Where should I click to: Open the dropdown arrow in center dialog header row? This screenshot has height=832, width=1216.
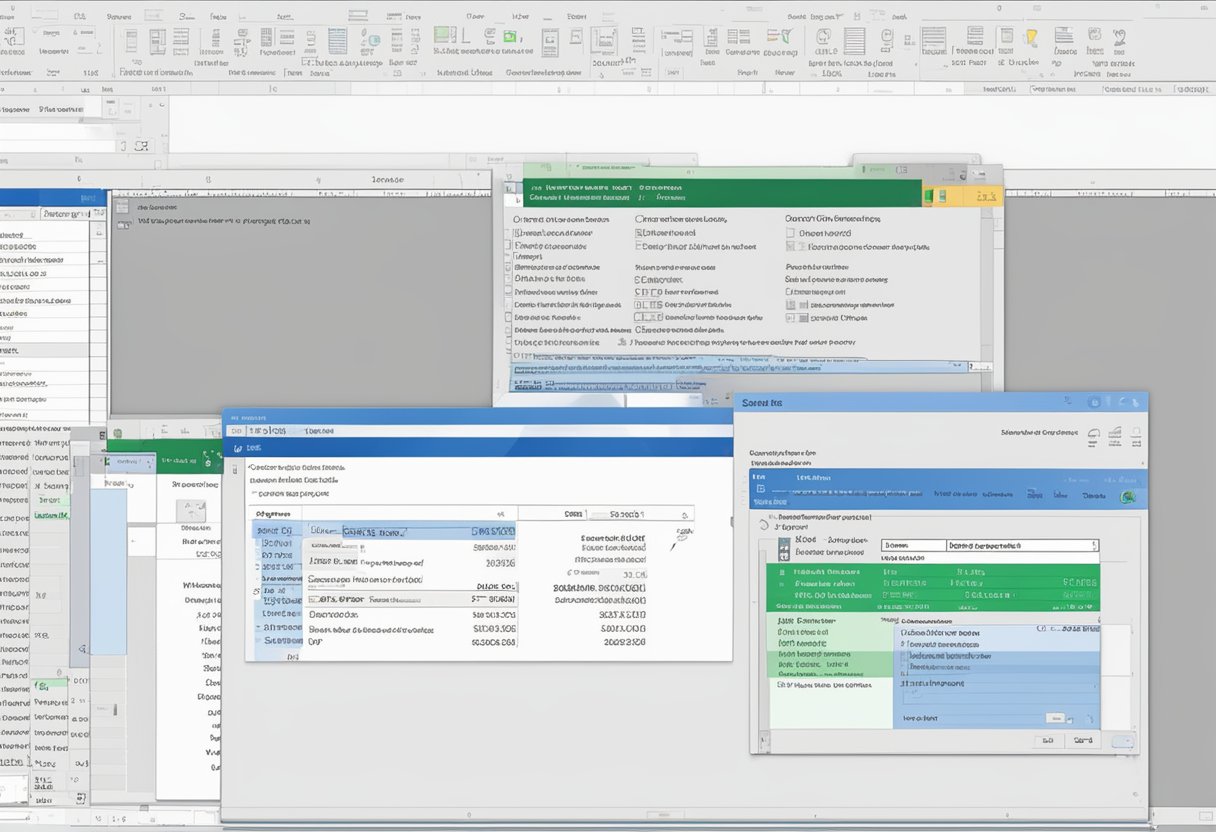pos(684,514)
